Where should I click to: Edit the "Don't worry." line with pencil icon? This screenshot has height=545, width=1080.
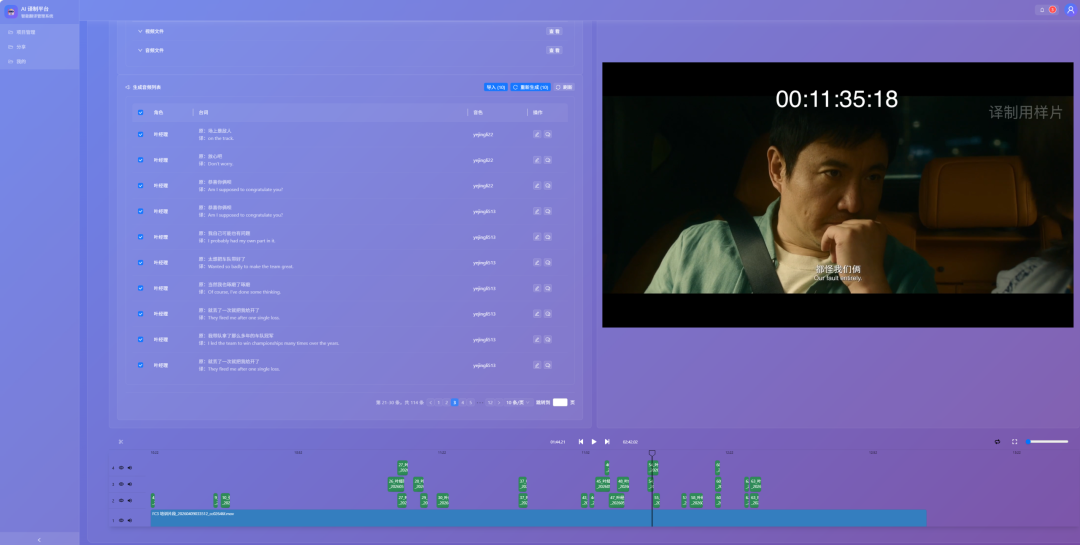point(537,160)
